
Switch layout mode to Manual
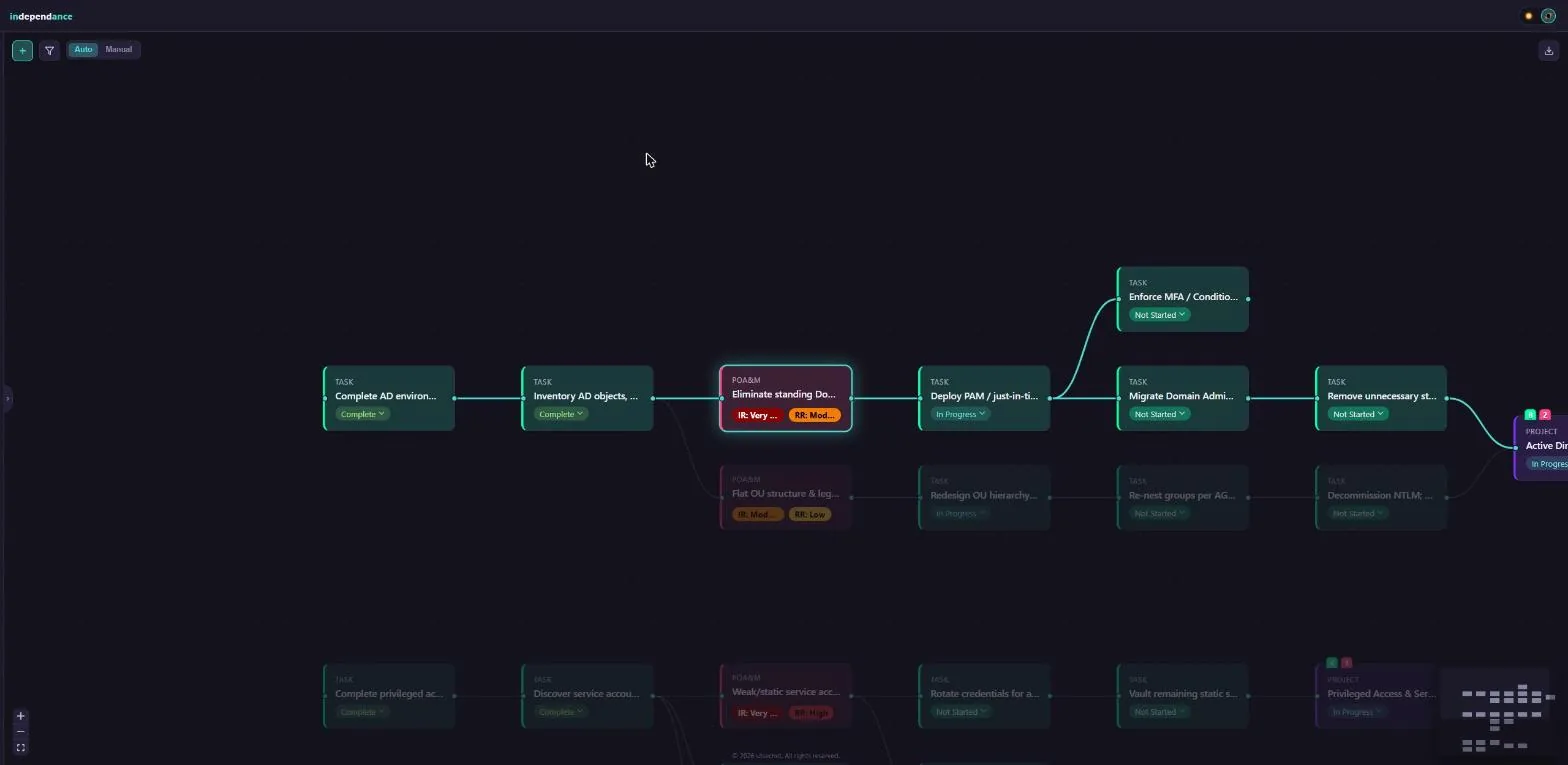click(x=119, y=49)
